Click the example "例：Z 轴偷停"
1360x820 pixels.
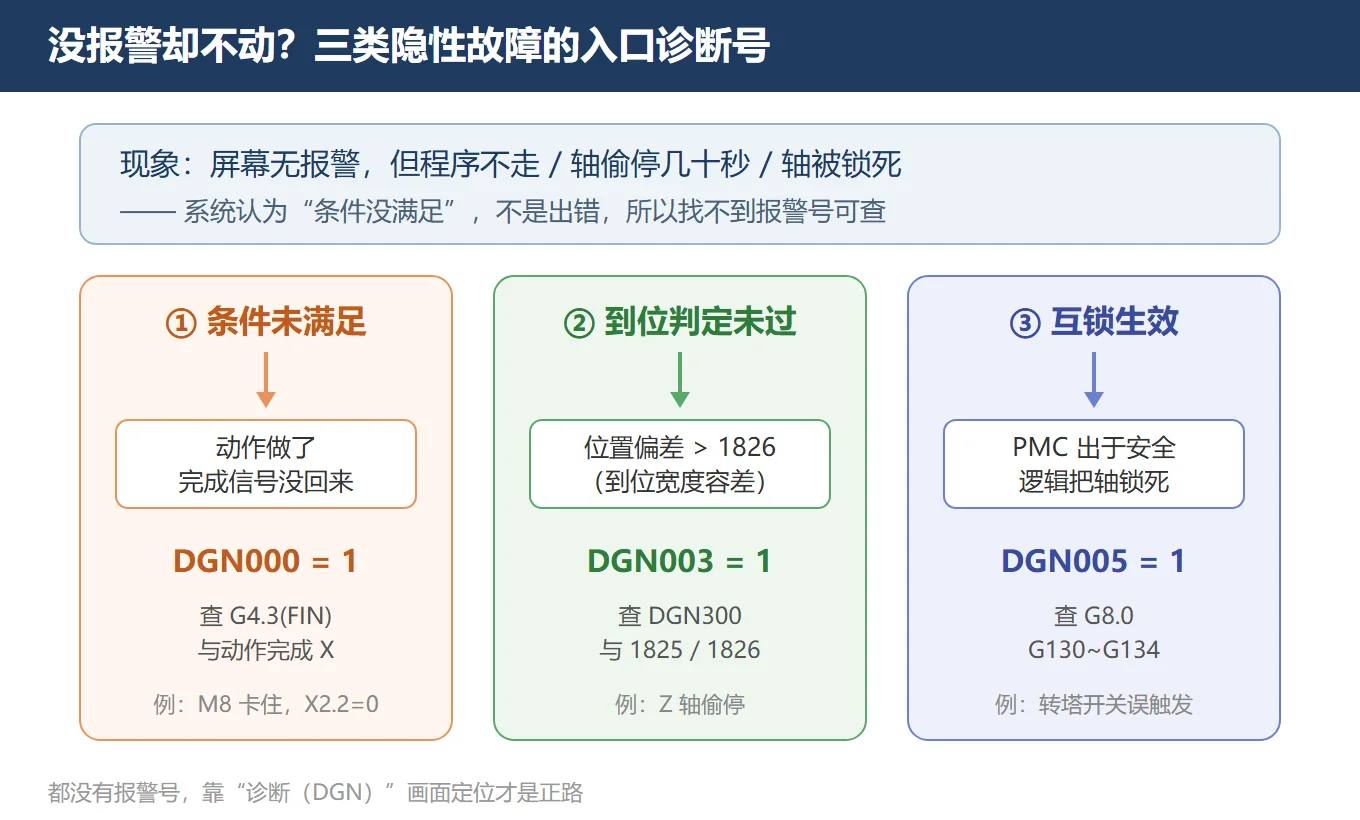[x=680, y=704]
